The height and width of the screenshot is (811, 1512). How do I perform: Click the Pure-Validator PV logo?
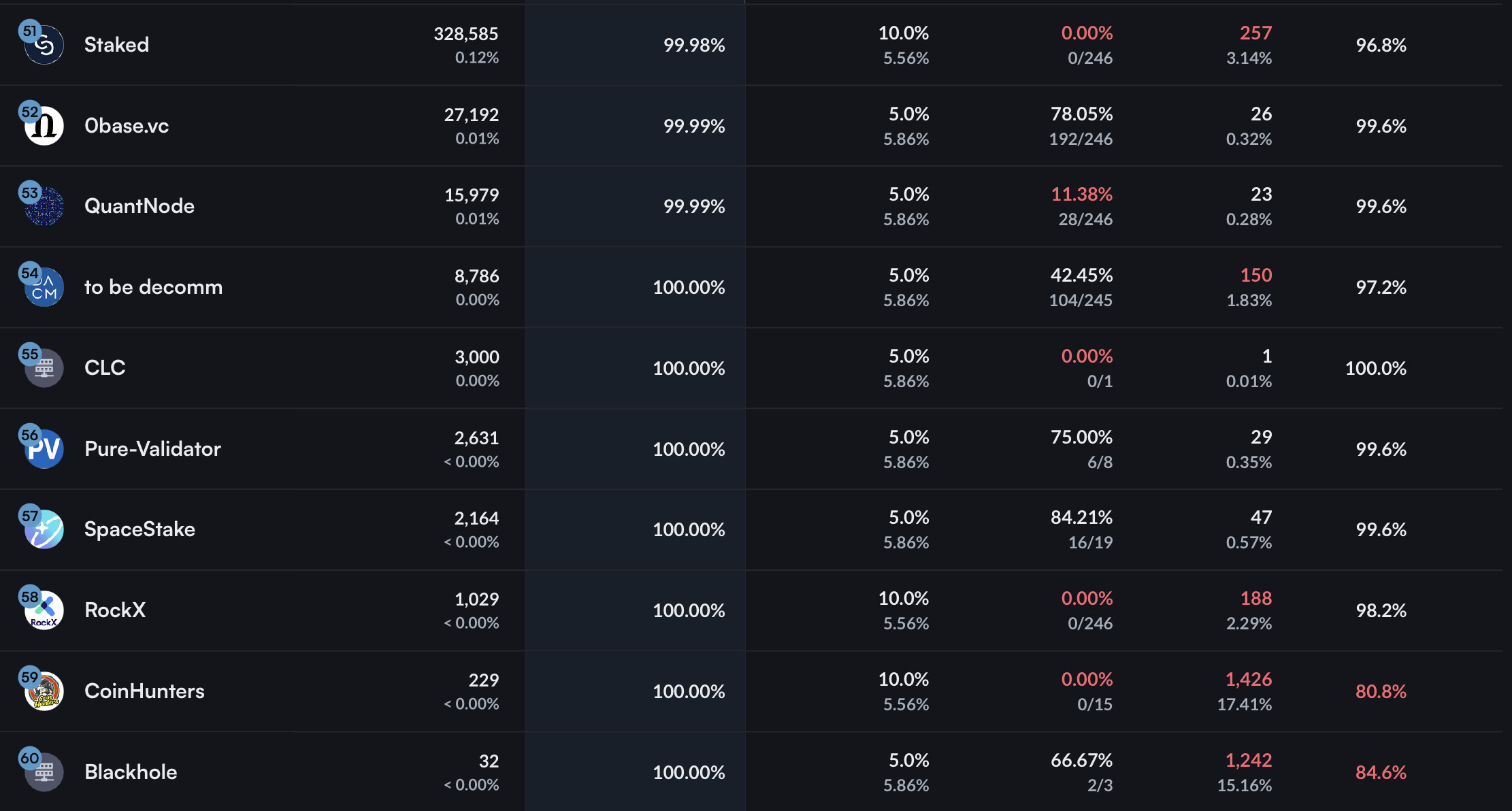[44, 450]
